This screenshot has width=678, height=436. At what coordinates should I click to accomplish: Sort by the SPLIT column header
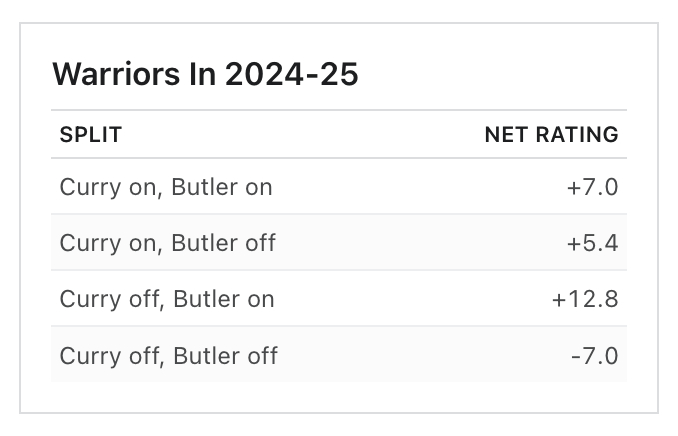coord(91,134)
